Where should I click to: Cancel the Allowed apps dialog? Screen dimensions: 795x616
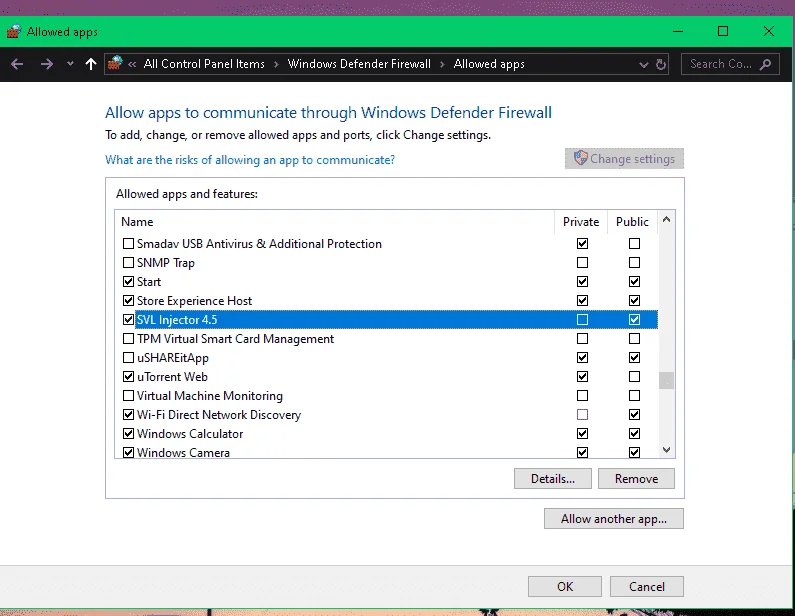tap(646, 587)
